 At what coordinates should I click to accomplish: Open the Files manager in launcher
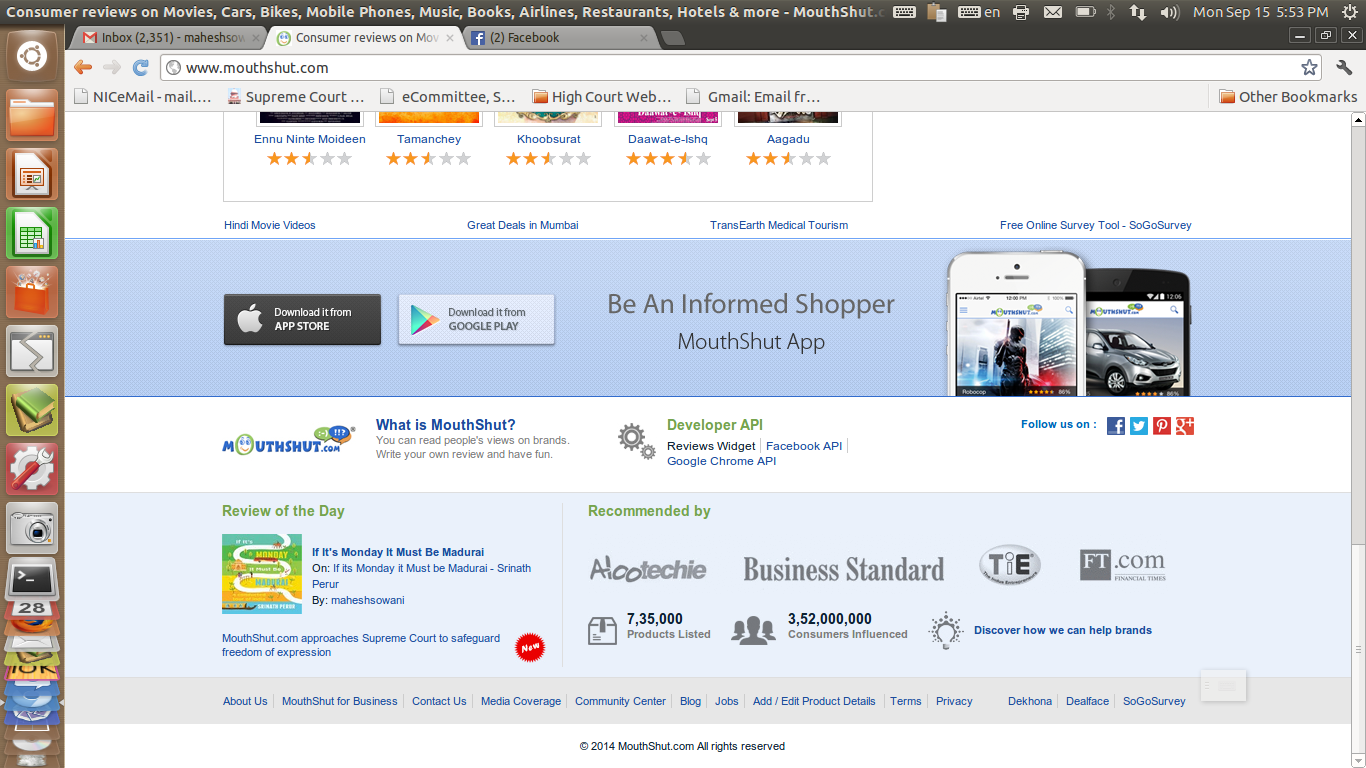tap(32, 115)
